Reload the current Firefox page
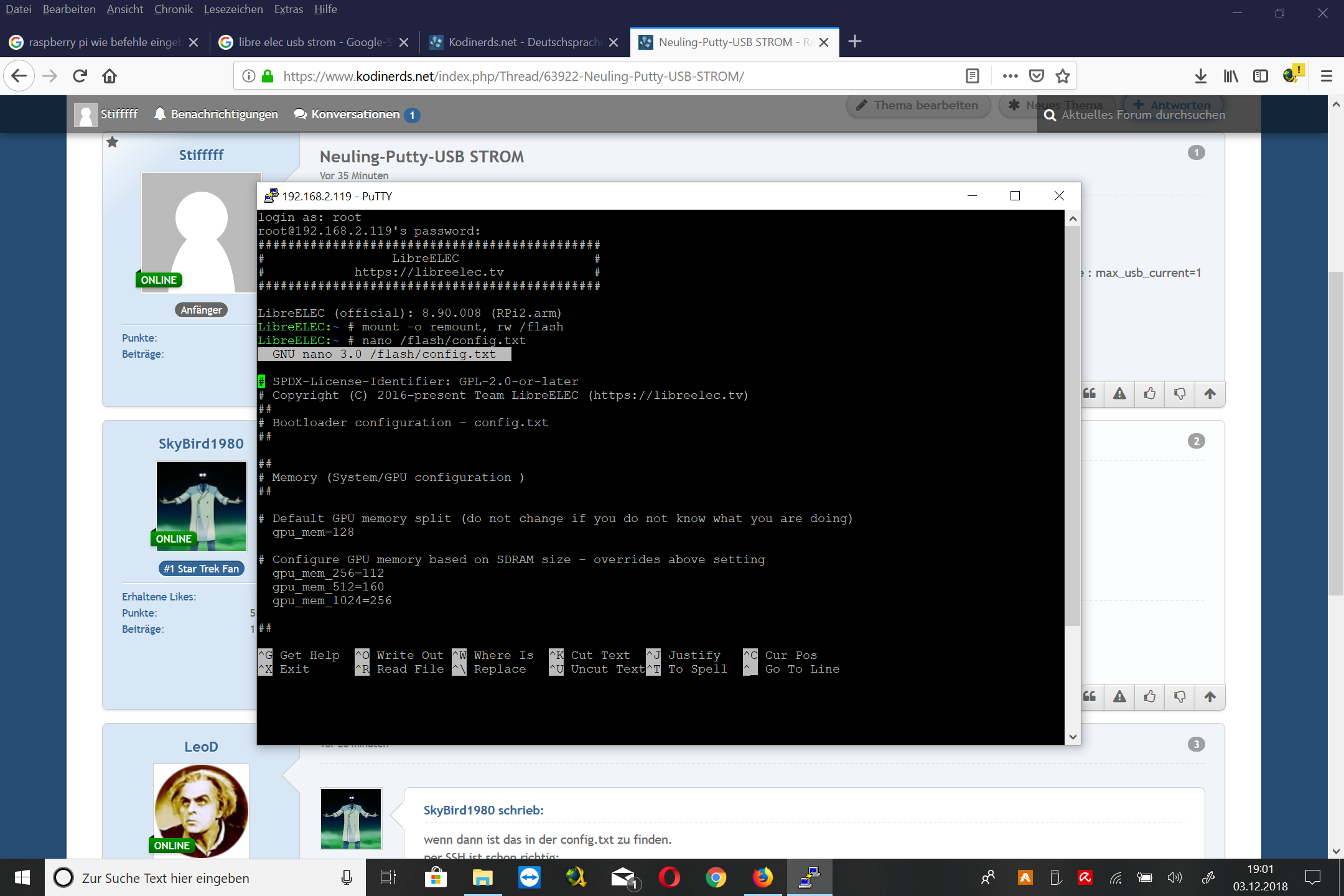Viewport: 1344px width, 896px height. click(x=80, y=76)
